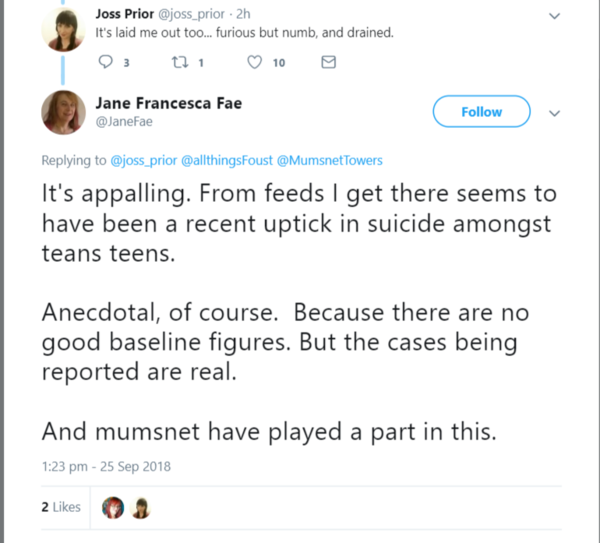Click the second liker's avatar
Image resolution: width=600 pixels, height=543 pixels.
coord(141,507)
